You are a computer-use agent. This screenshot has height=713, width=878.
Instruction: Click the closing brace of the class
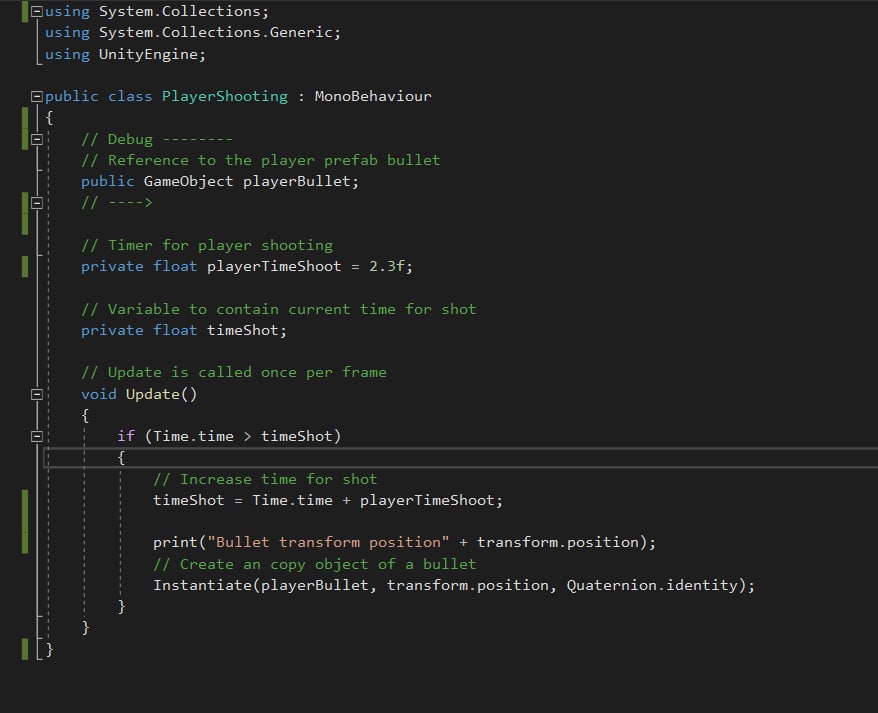point(49,649)
